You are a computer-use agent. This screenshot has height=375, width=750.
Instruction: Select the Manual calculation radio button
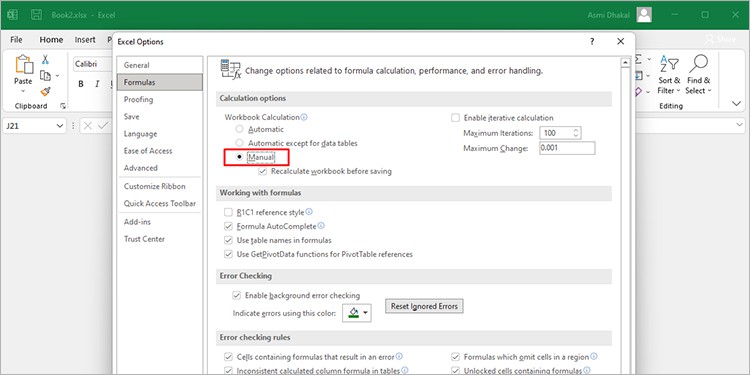click(239, 157)
